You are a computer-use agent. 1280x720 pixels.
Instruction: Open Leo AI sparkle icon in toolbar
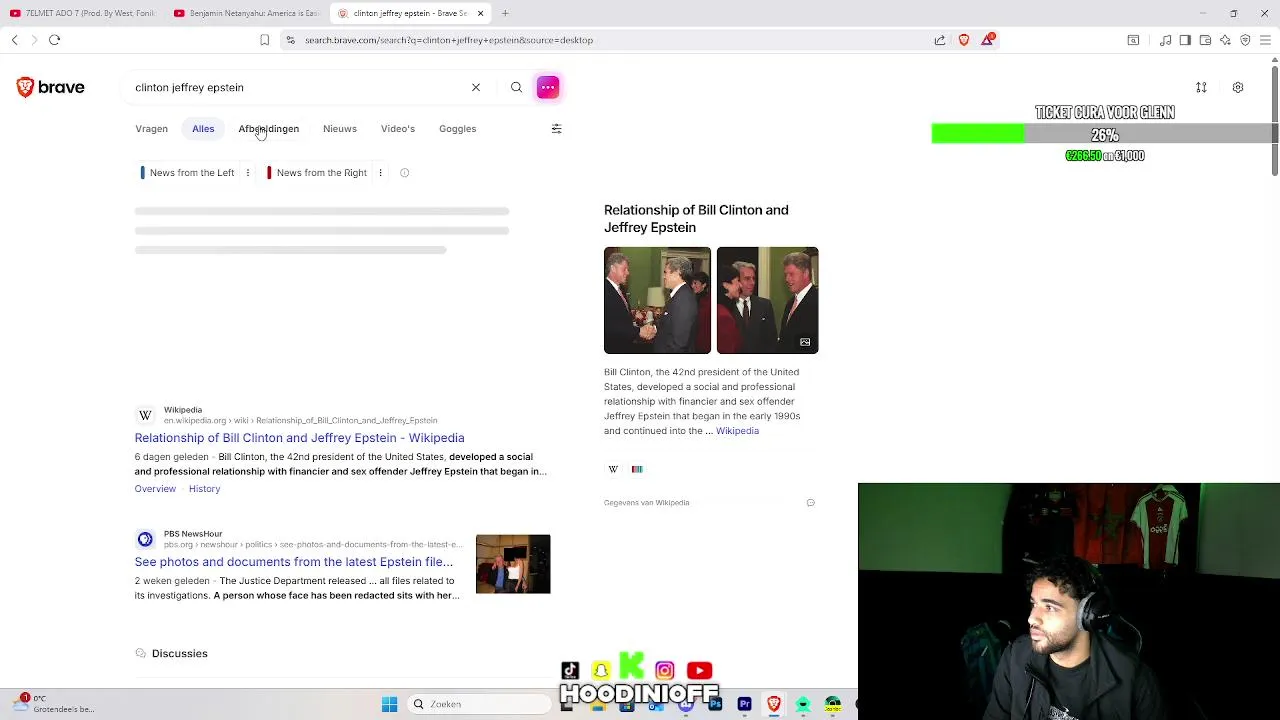[1225, 40]
